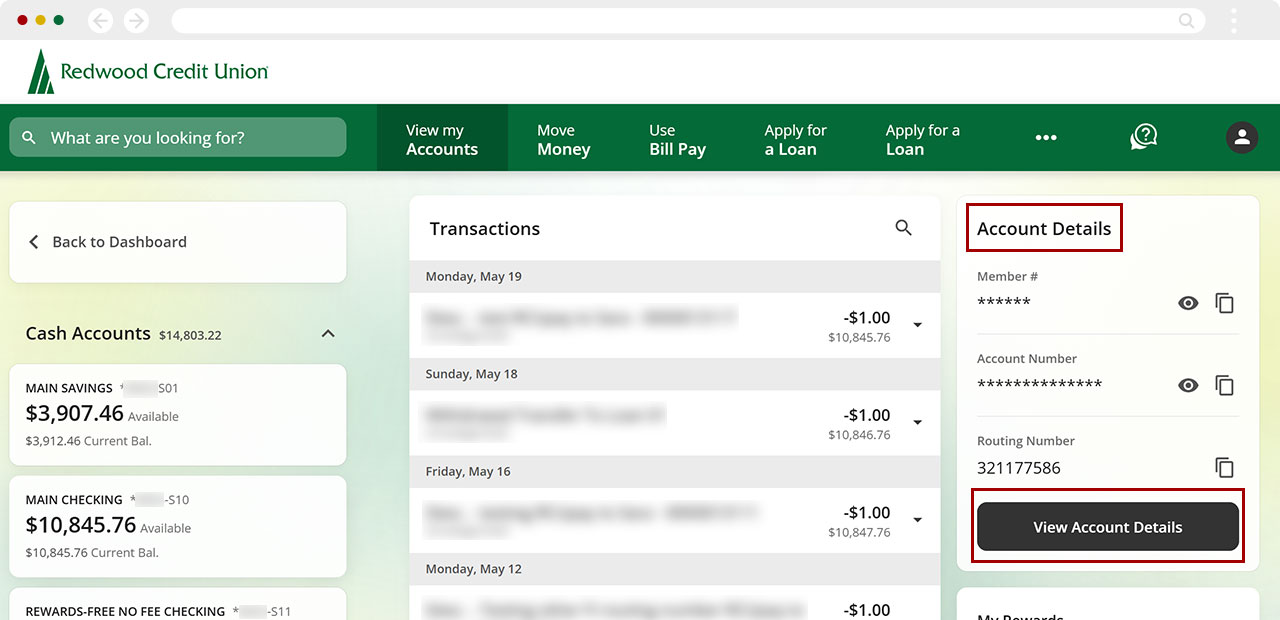Click the 'What are you looking for?' search field
The image size is (1280, 620).
[x=178, y=137]
